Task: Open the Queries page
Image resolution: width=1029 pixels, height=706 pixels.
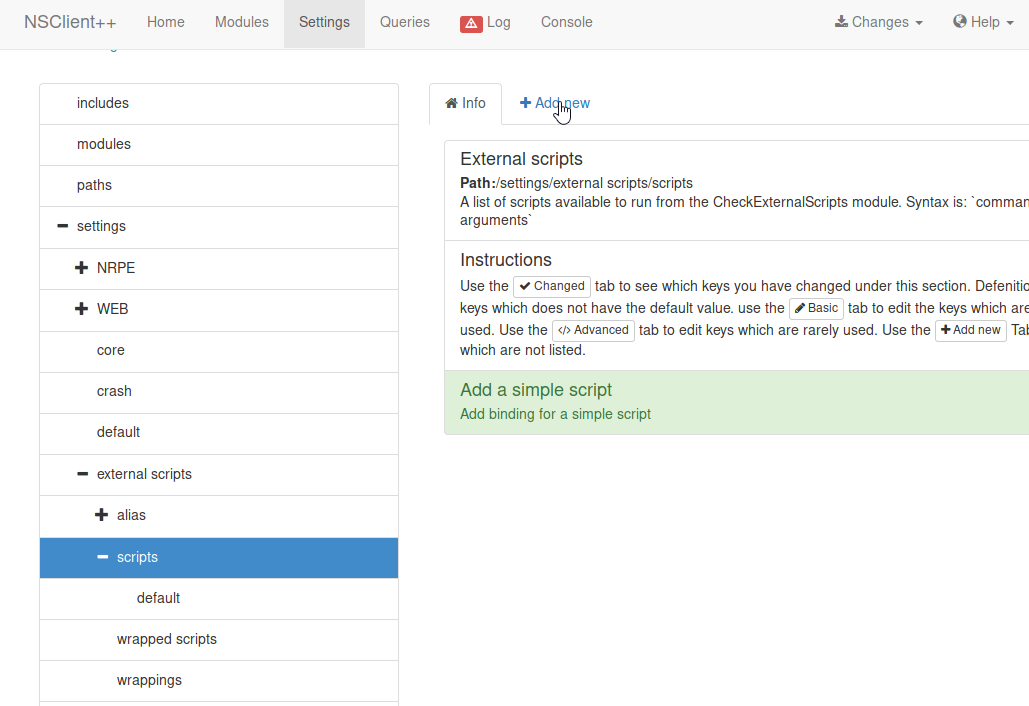Action: 404,22
